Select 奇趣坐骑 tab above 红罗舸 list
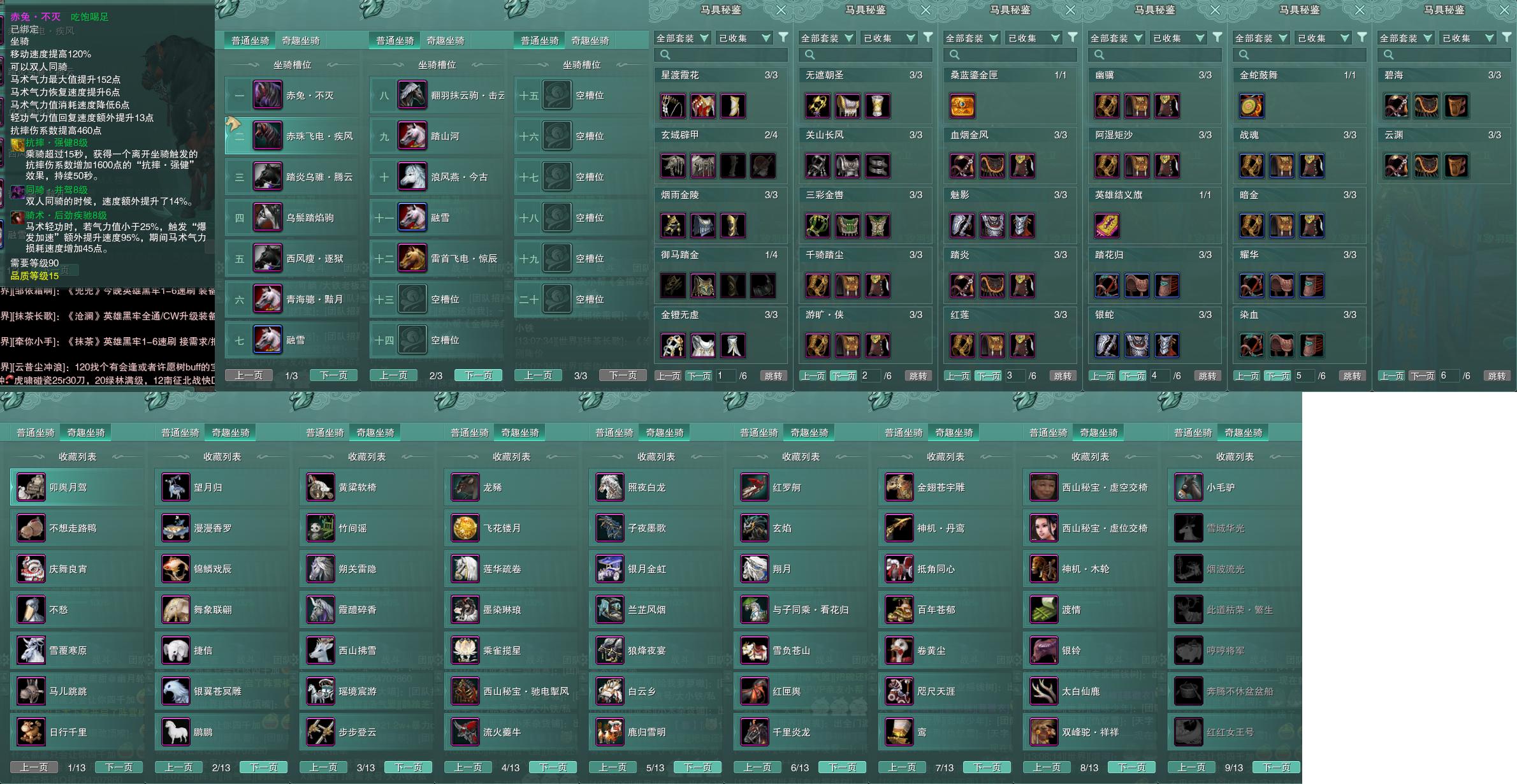The height and width of the screenshot is (784, 1517). [x=809, y=433]
